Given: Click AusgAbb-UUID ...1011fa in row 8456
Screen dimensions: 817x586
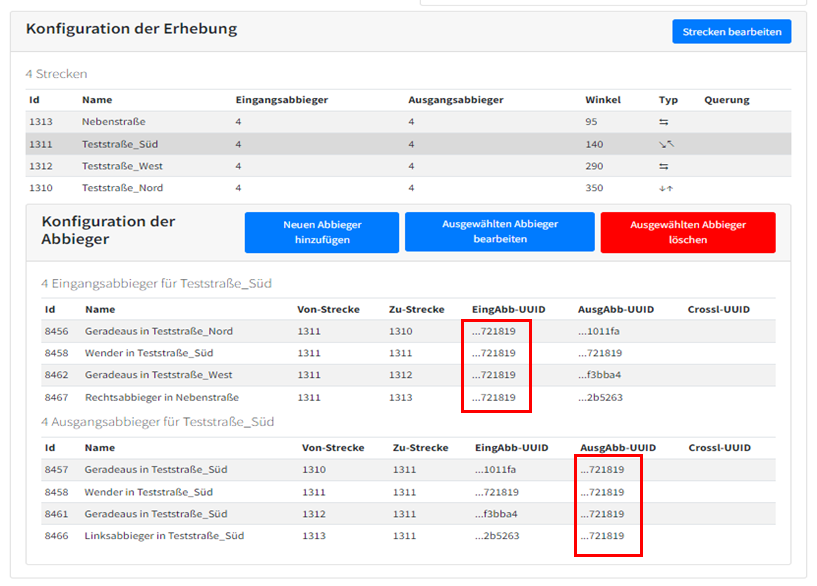Looking at the screenshot, I should tap(599, 331).
